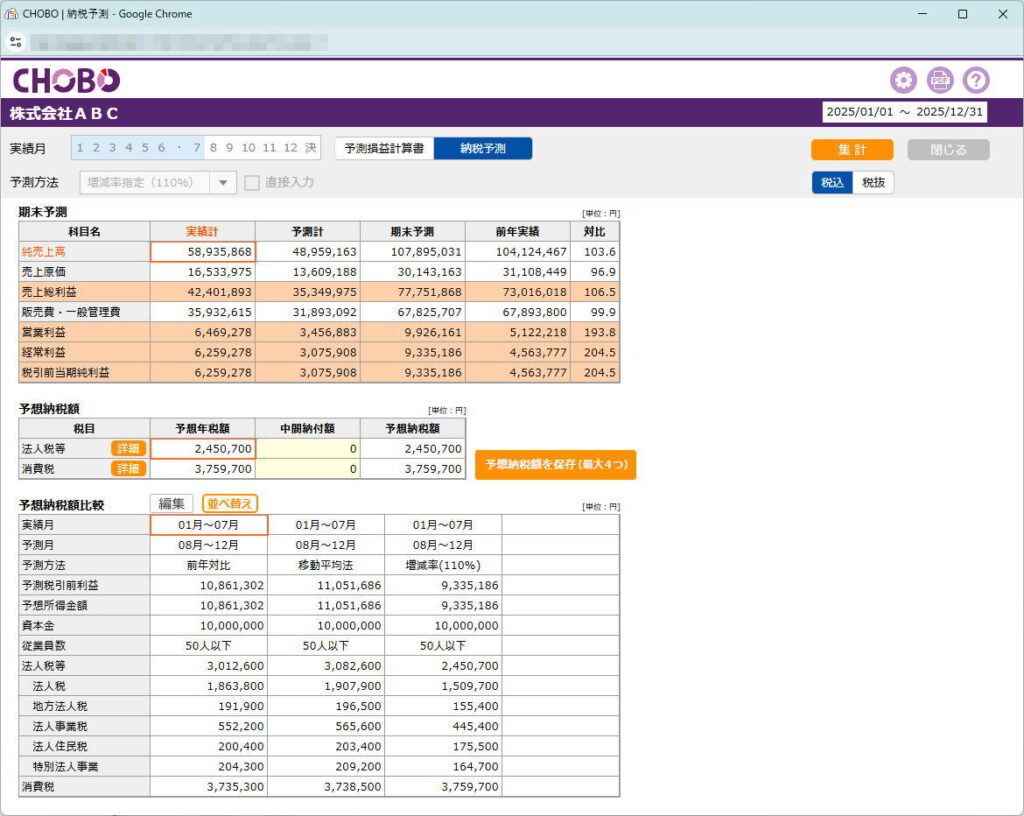Screen dimensions: 1024x816
Task: Select the 納税予測 tab
Action: (x=482, y=148)
